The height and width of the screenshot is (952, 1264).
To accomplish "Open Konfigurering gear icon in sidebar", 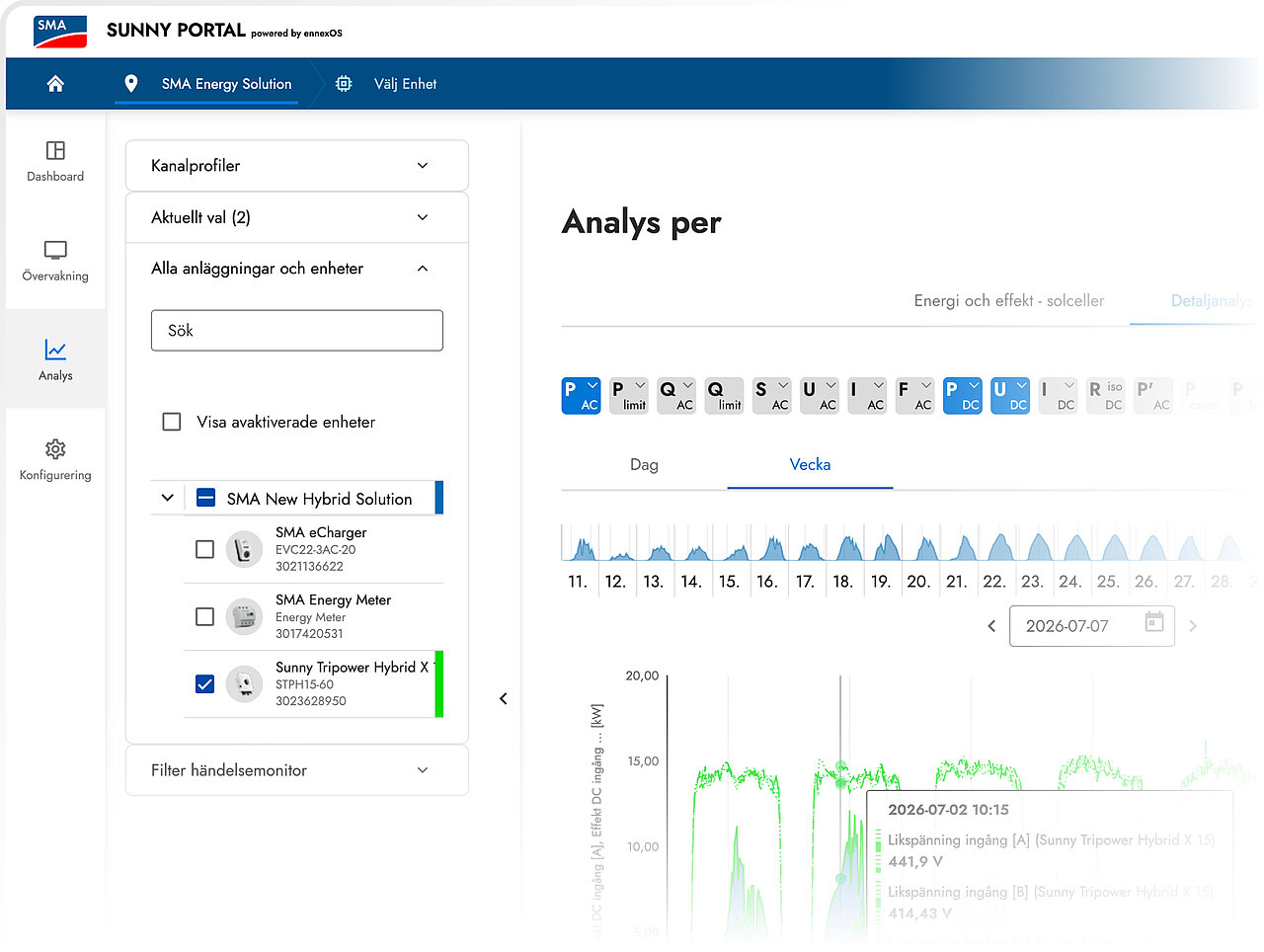I will (x=55, y=449).
